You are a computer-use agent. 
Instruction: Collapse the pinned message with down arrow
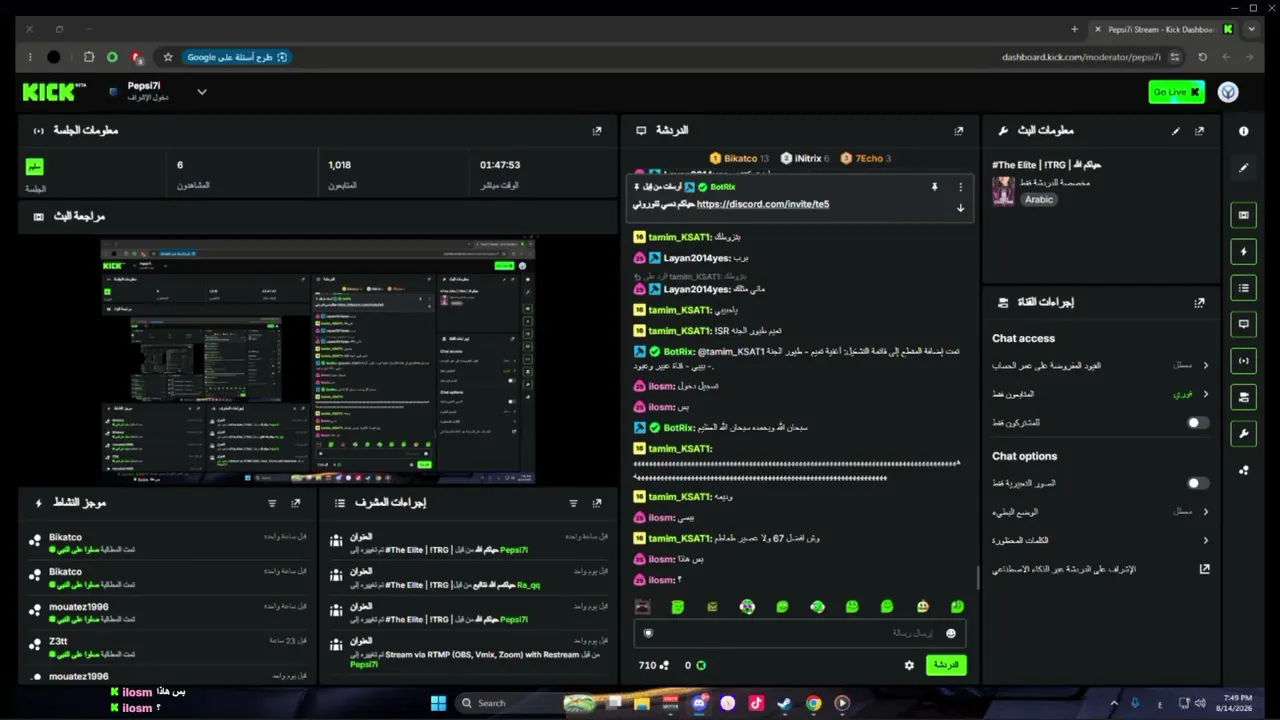point(961,208)
